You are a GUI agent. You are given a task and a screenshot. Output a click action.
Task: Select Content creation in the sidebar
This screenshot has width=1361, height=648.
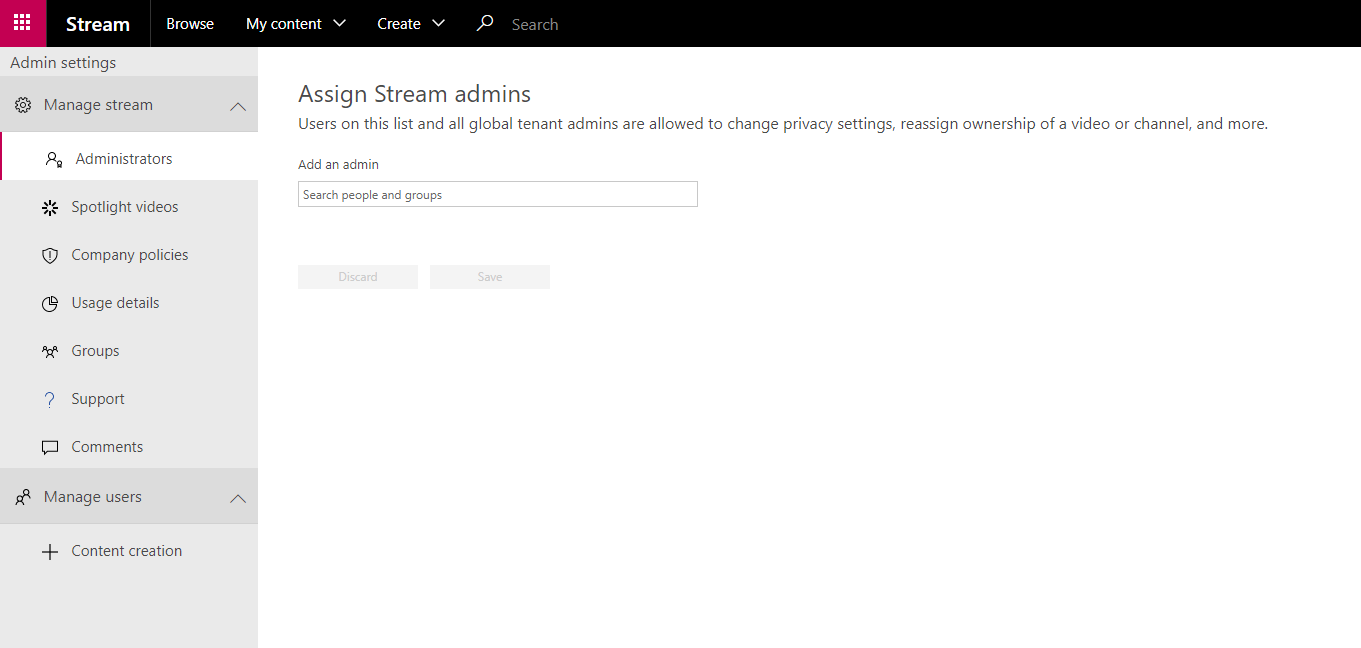[x=129, y=551]
